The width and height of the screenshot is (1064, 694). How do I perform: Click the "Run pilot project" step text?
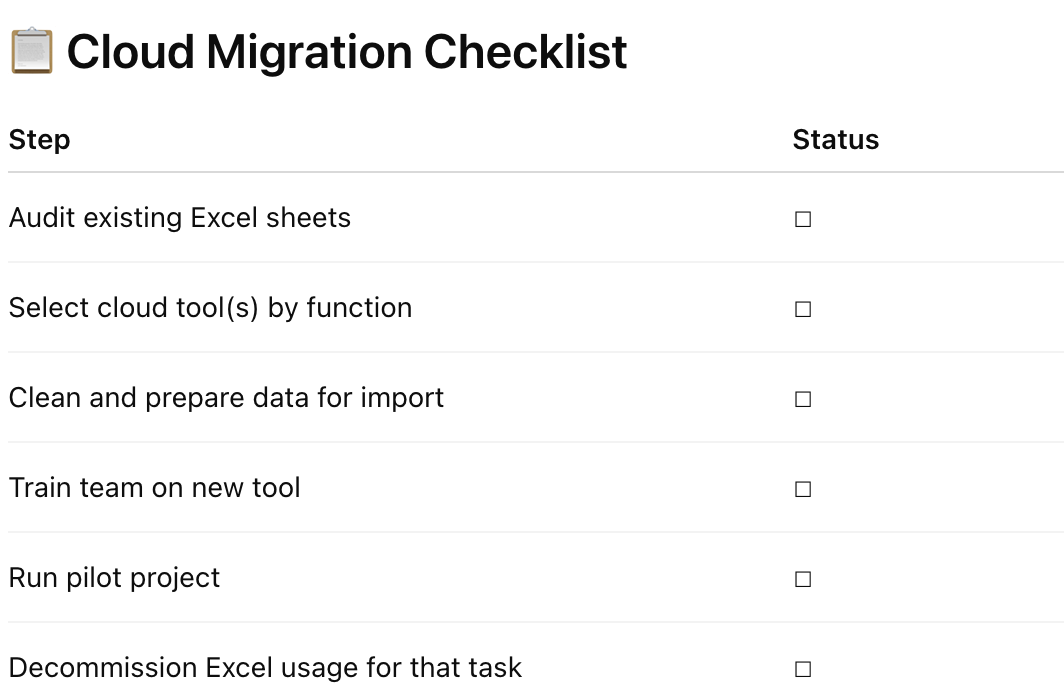115,578
